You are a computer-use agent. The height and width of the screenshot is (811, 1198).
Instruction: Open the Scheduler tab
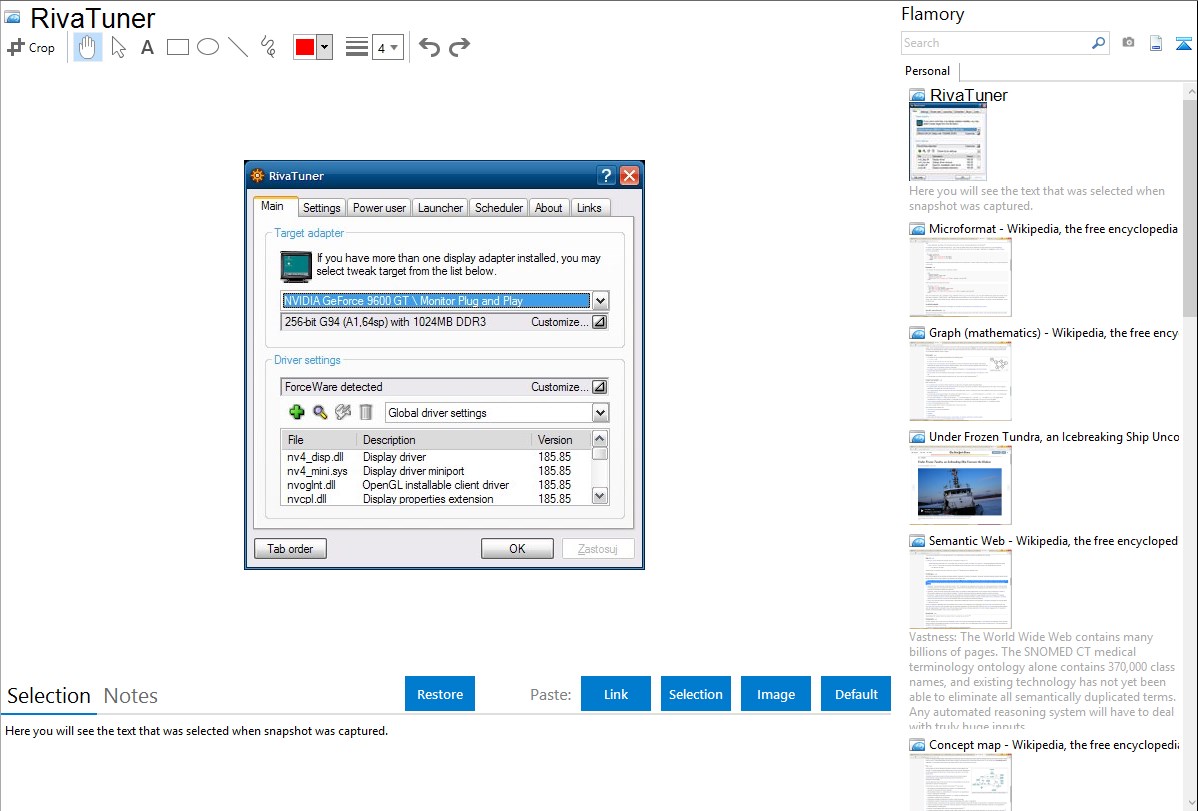pos(499,208)
